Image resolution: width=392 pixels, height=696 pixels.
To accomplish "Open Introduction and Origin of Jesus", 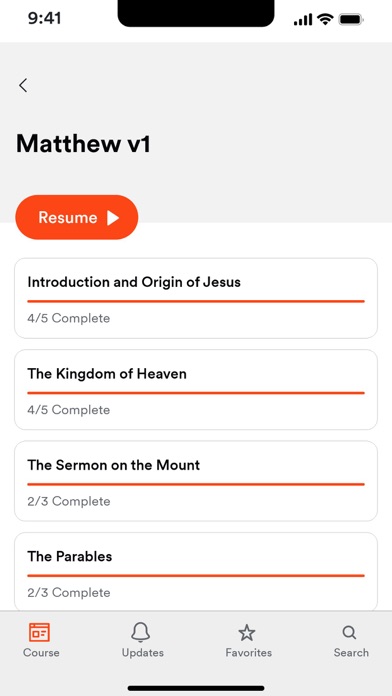I will pyautogui.click(x=196, y=298).
